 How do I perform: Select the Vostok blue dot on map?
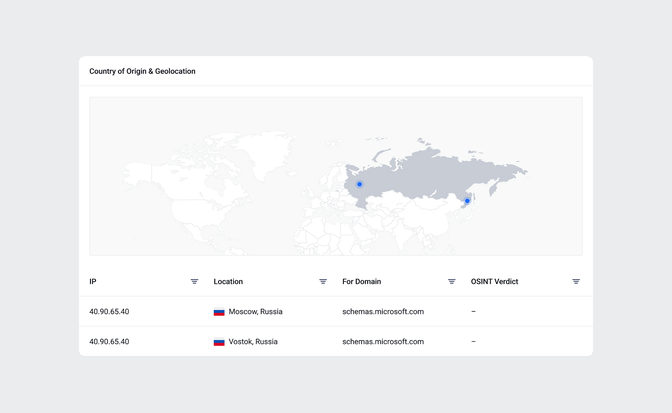click(467, 201)
